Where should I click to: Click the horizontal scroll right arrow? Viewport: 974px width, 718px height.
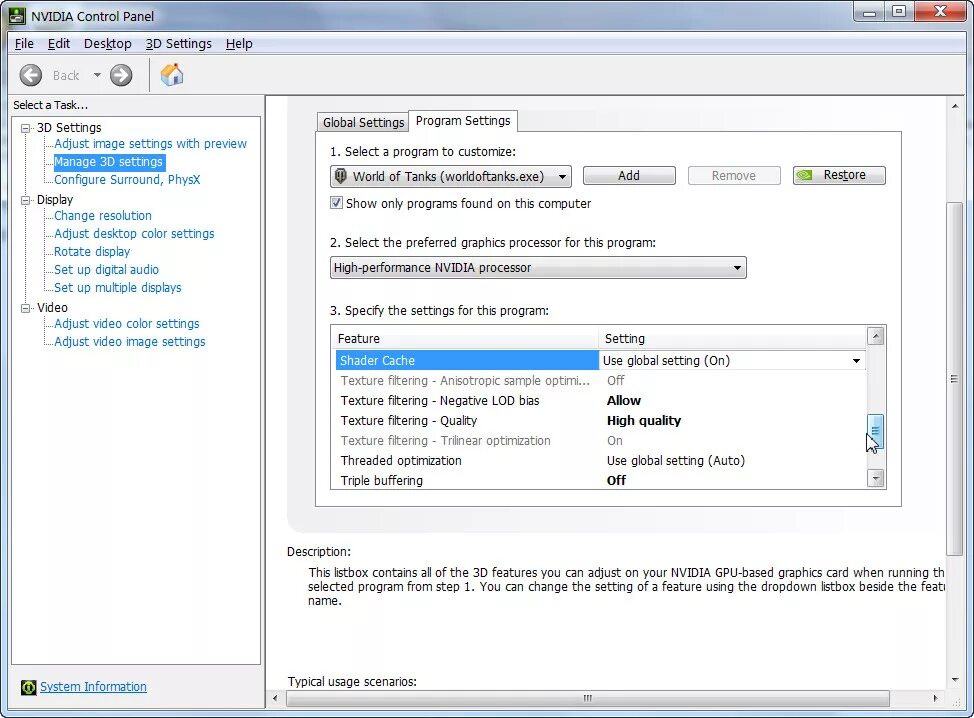[935, 698]
